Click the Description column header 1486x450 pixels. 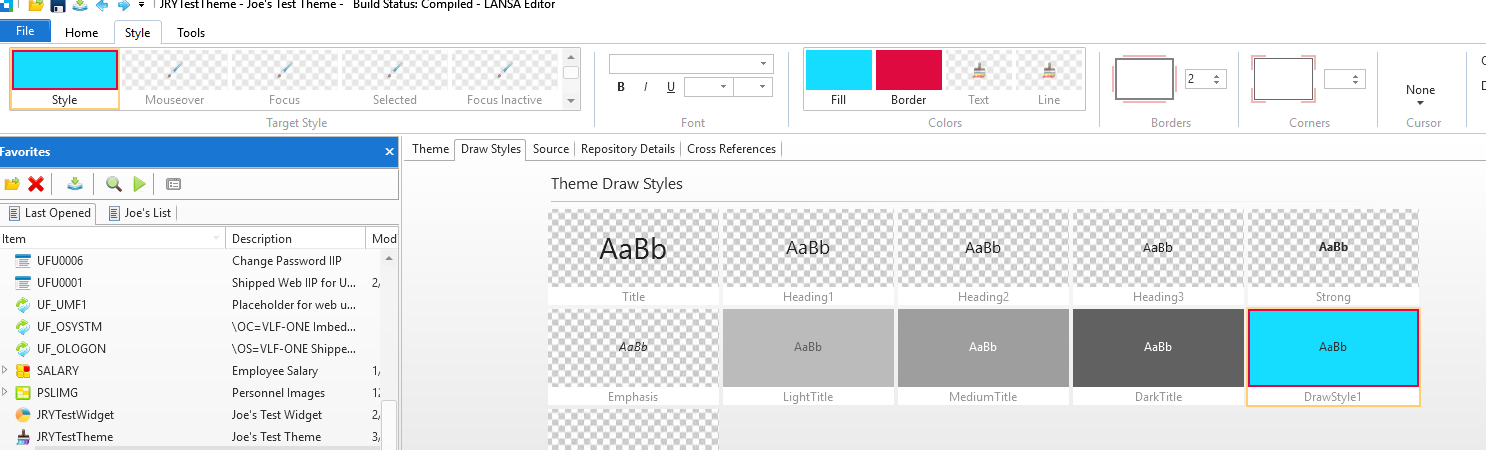coord(296,239)
